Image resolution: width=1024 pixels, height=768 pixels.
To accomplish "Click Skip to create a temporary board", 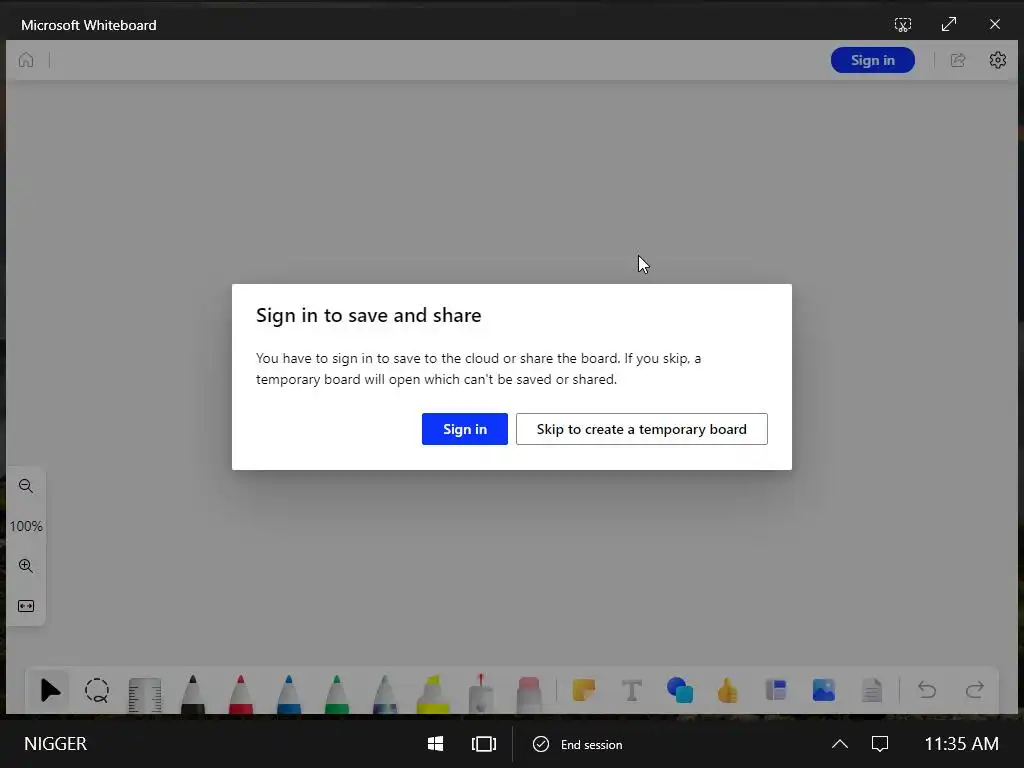I will tap(641, 429).
